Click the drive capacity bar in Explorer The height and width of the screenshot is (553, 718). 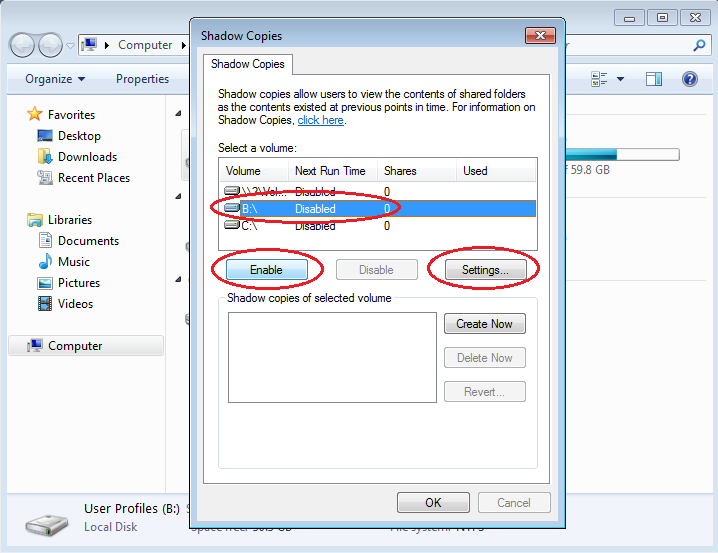[x=622, y=155]
